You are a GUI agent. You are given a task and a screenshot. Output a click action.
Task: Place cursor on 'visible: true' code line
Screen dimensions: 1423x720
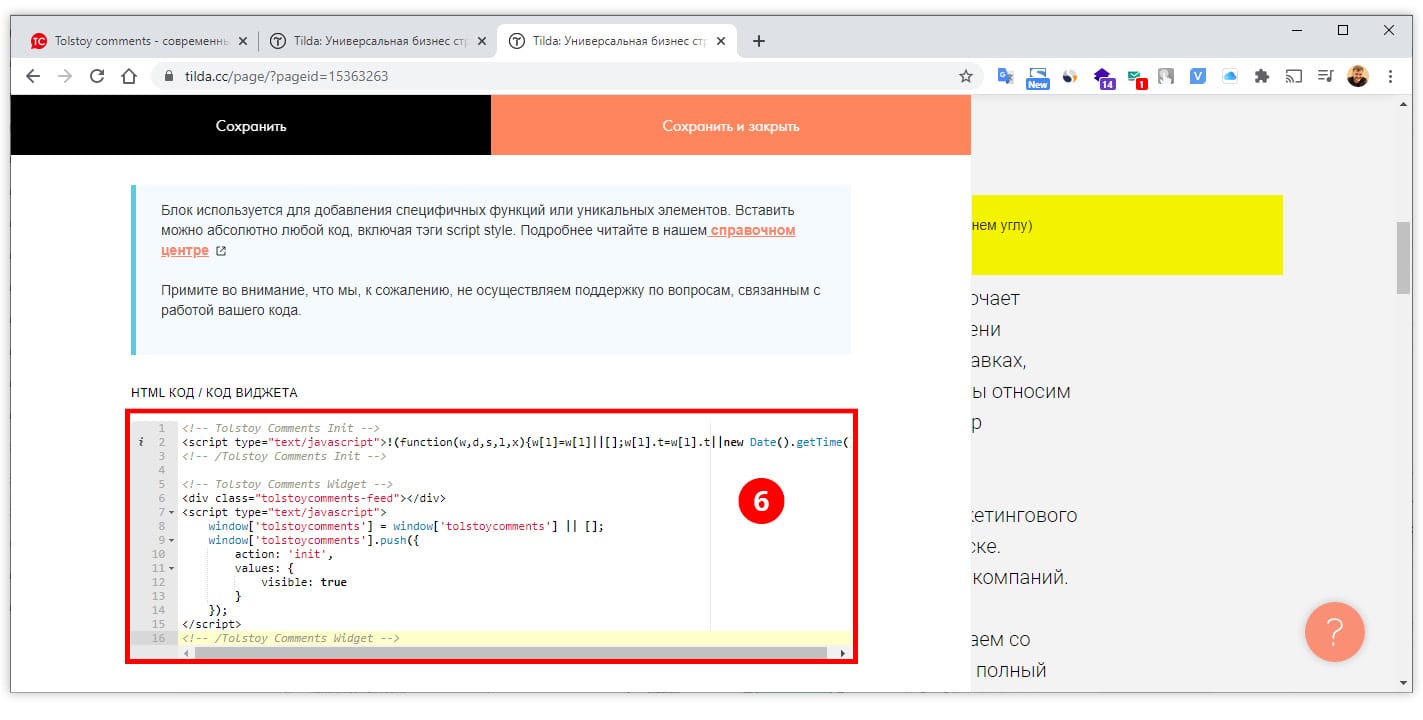point(304,582)
